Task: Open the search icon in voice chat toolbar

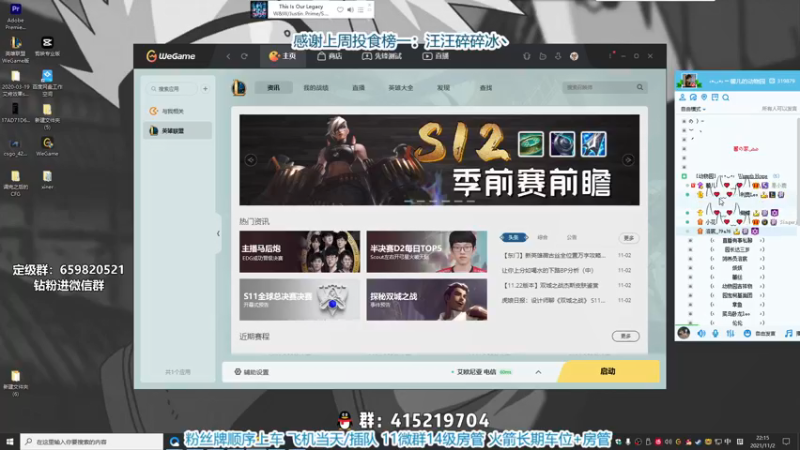Action: point(726,97)
